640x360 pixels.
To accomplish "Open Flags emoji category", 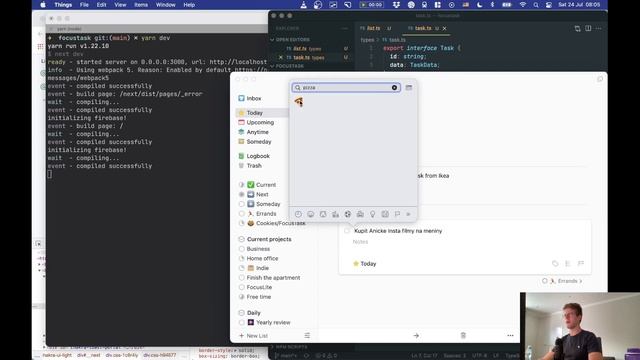I will (397, 214).
